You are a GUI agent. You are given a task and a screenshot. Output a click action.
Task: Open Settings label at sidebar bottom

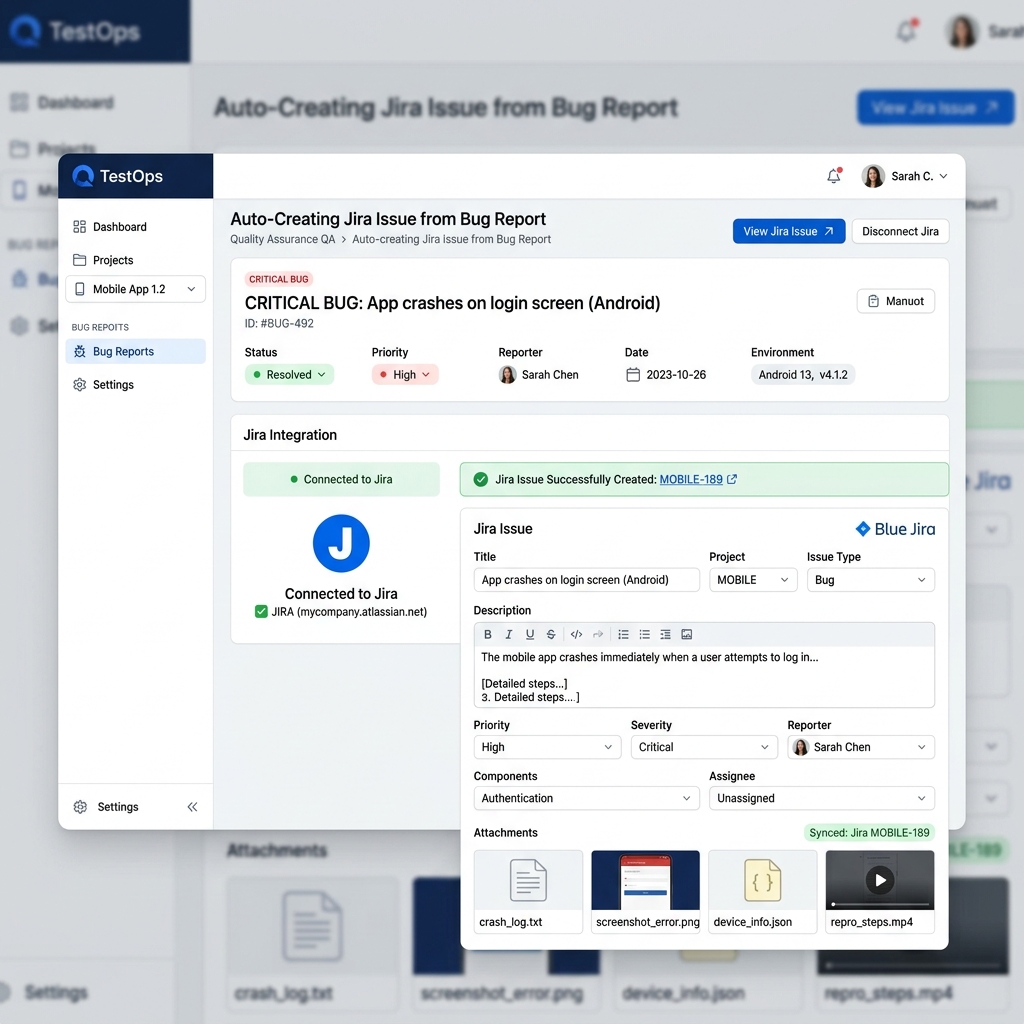118,807
